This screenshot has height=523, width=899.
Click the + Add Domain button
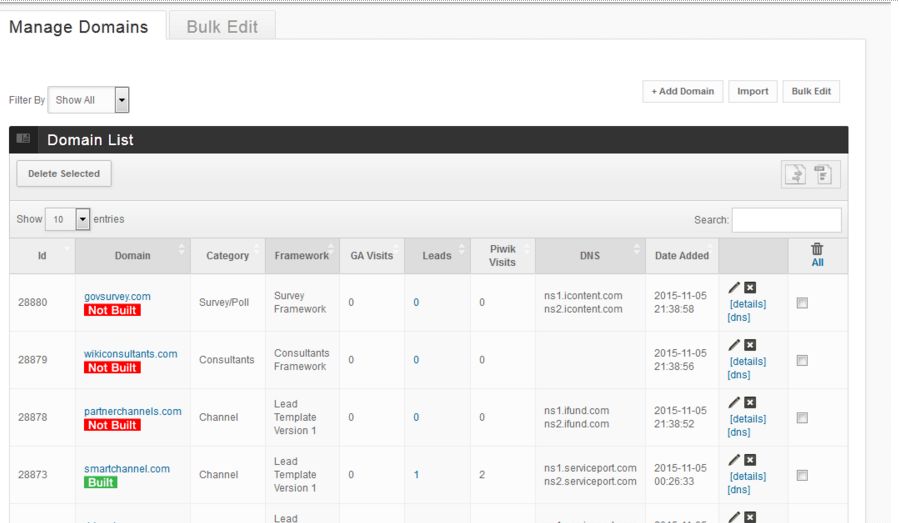[682, 91]
